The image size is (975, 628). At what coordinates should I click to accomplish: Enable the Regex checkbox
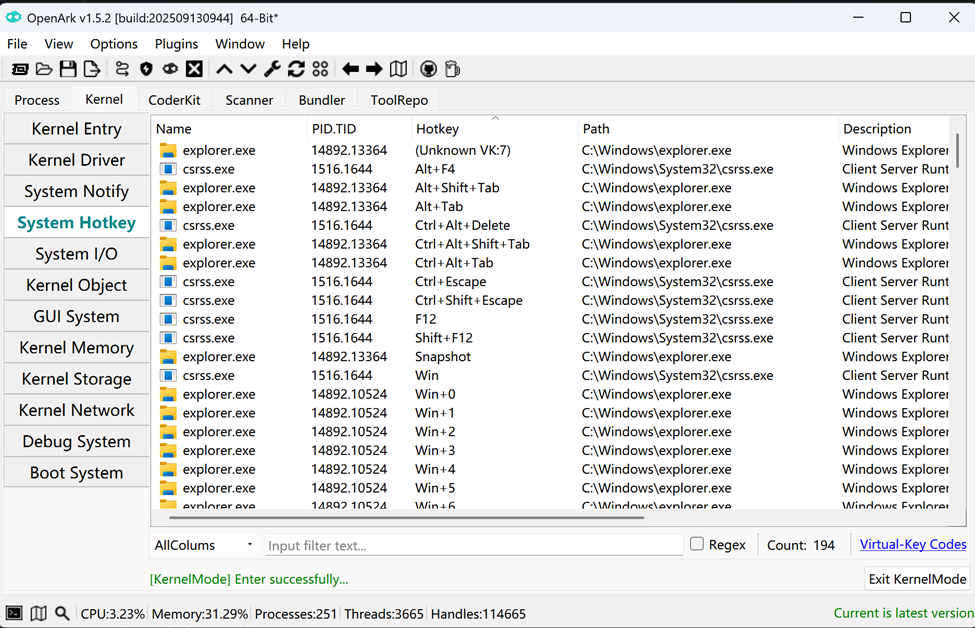(697, 544)
